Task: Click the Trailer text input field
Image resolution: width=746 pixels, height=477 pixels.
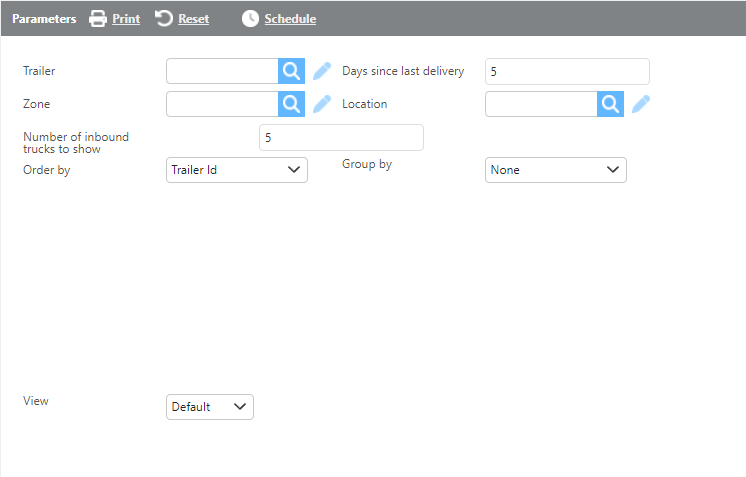Action: coord(222,71)
